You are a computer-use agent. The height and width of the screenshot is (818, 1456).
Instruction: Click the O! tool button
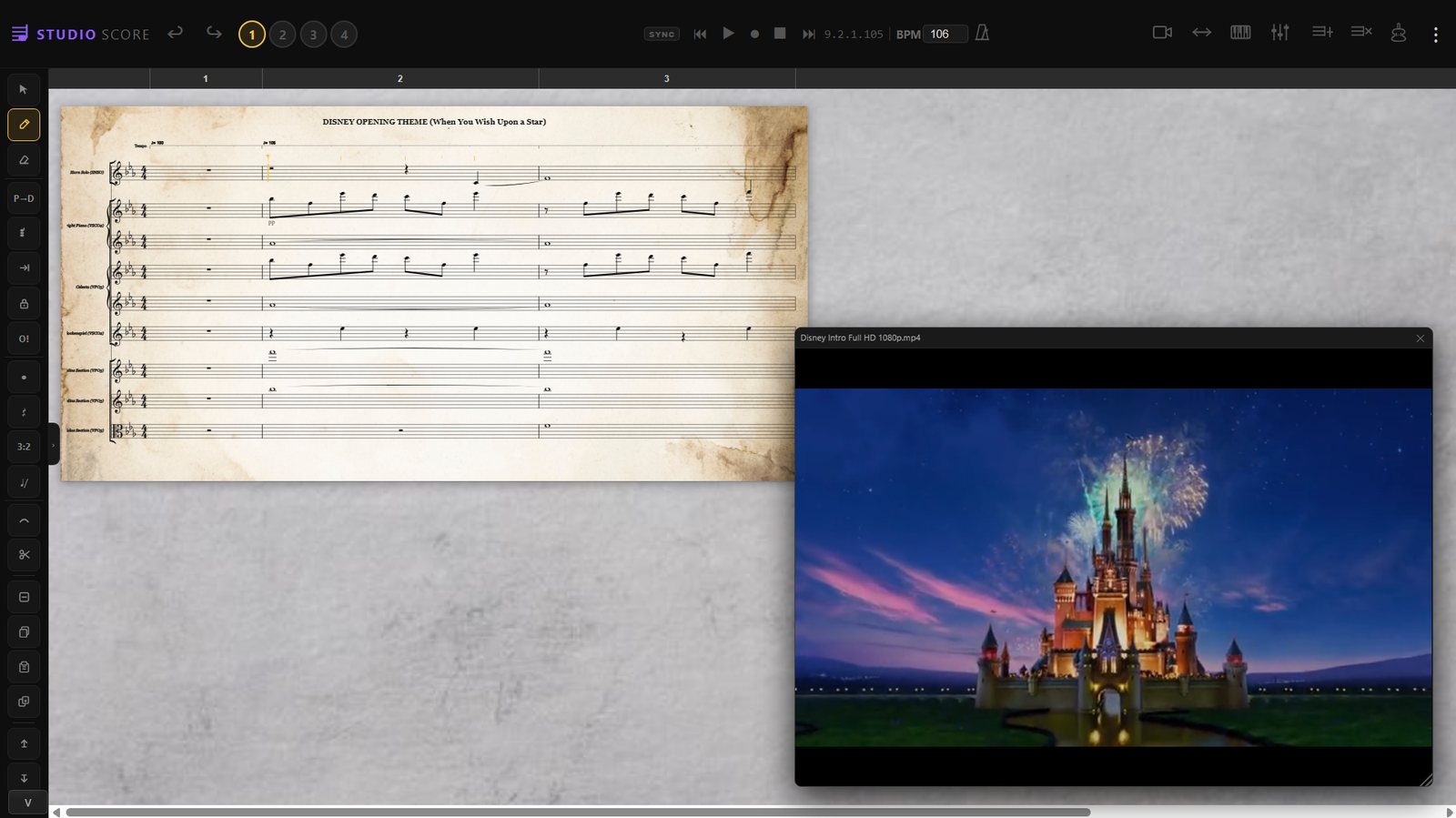[24, 338]
